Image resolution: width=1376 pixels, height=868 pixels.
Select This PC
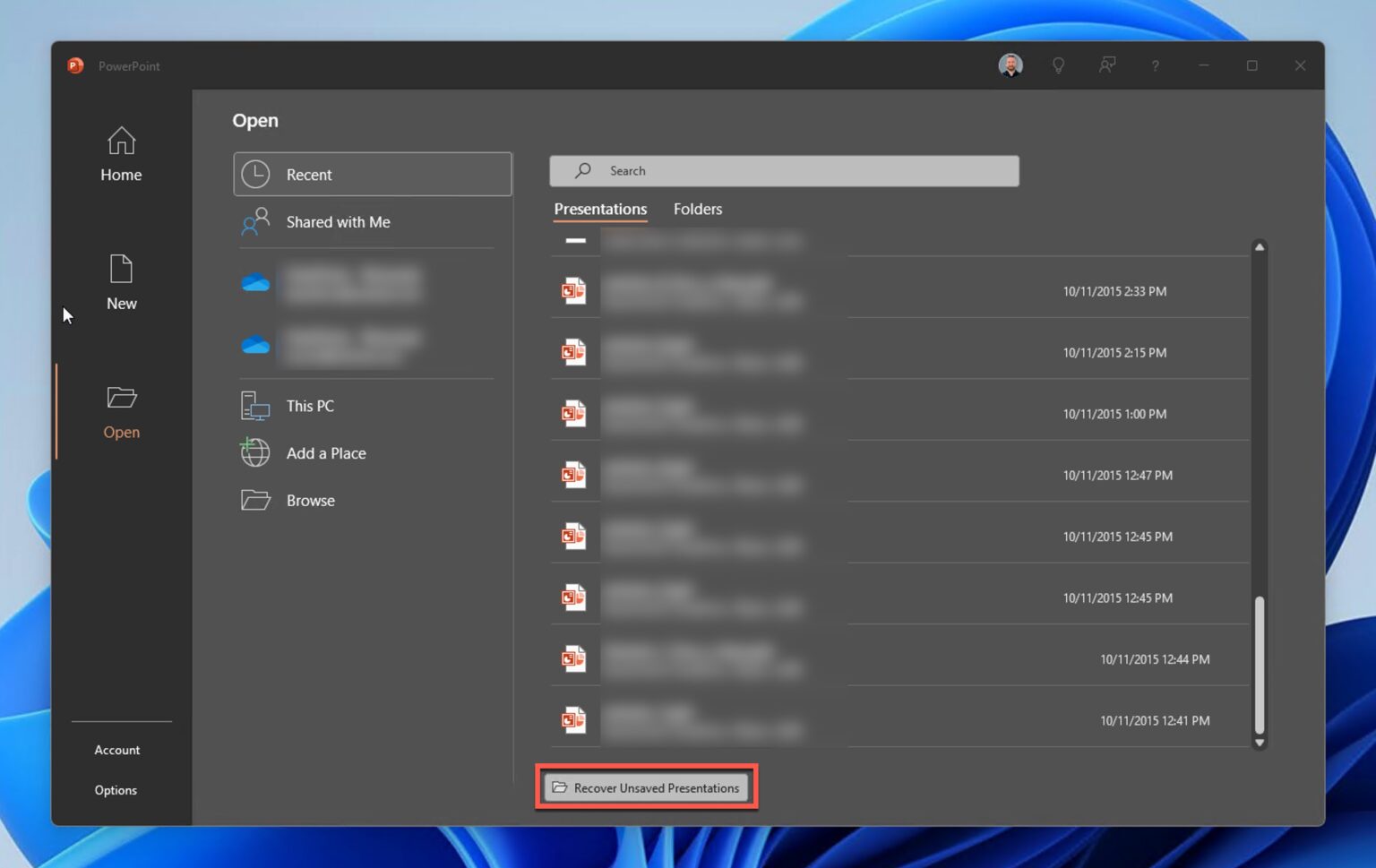[309, 405]
